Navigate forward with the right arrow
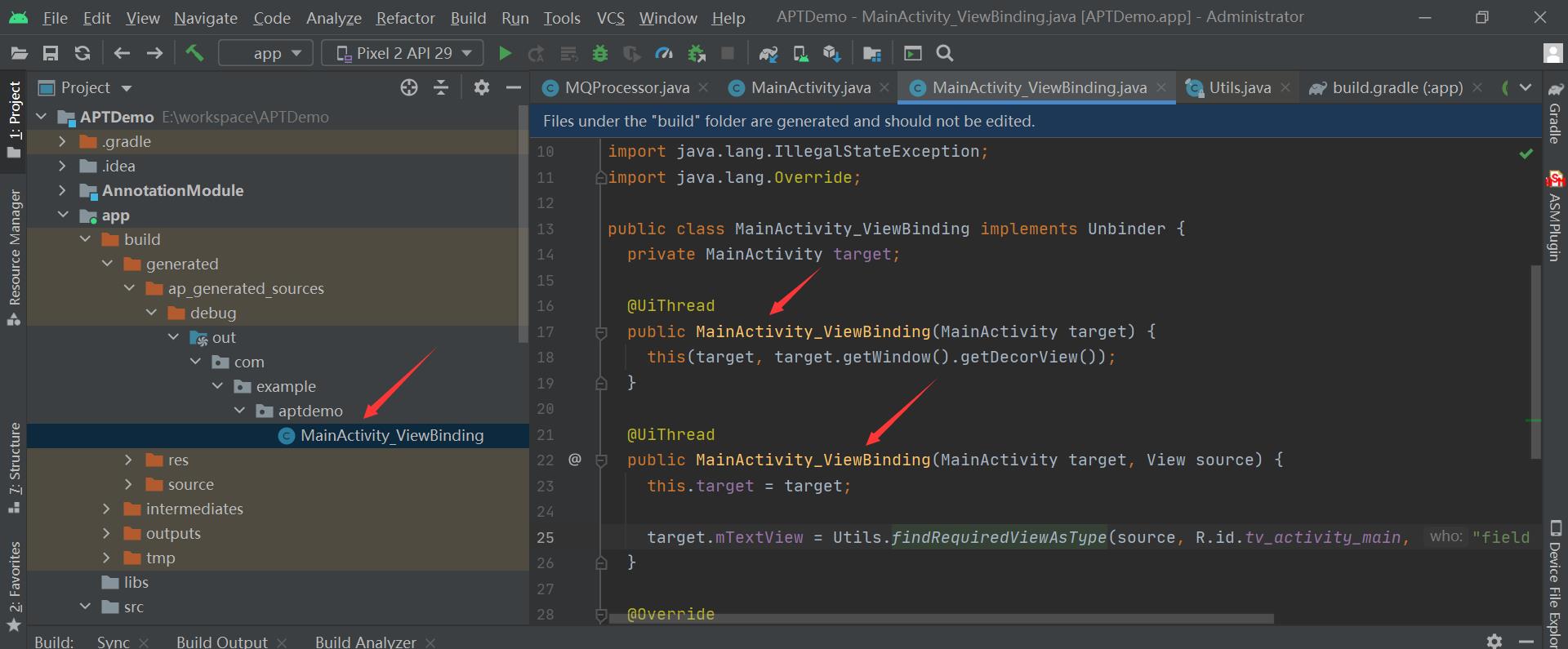1568x649 pixels. (154, 54)
